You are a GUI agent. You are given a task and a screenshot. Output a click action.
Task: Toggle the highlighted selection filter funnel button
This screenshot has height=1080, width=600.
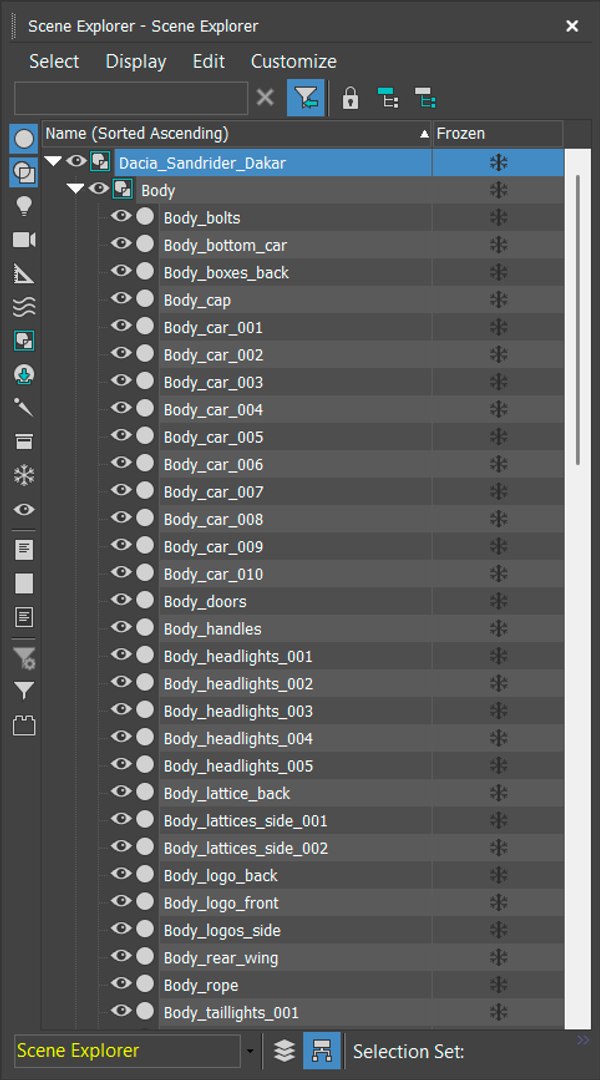[x=305, y=98]
